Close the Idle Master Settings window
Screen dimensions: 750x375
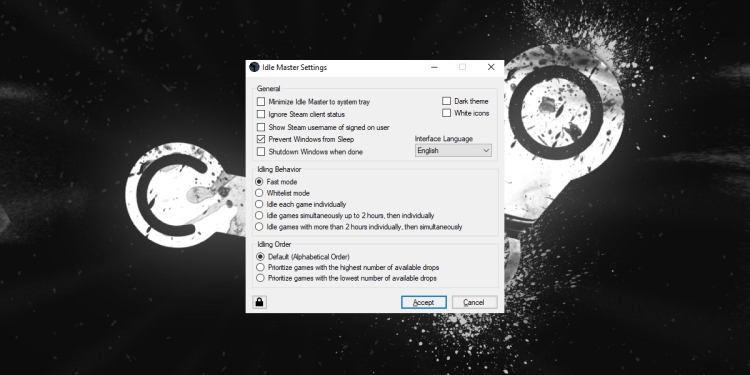[x=491, y=67]
